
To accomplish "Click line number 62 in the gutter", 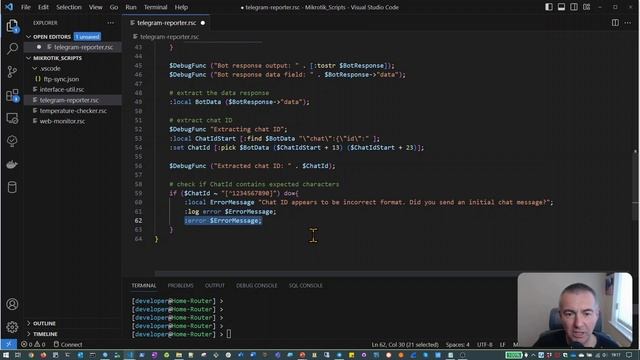I will [x=138, y=221].
